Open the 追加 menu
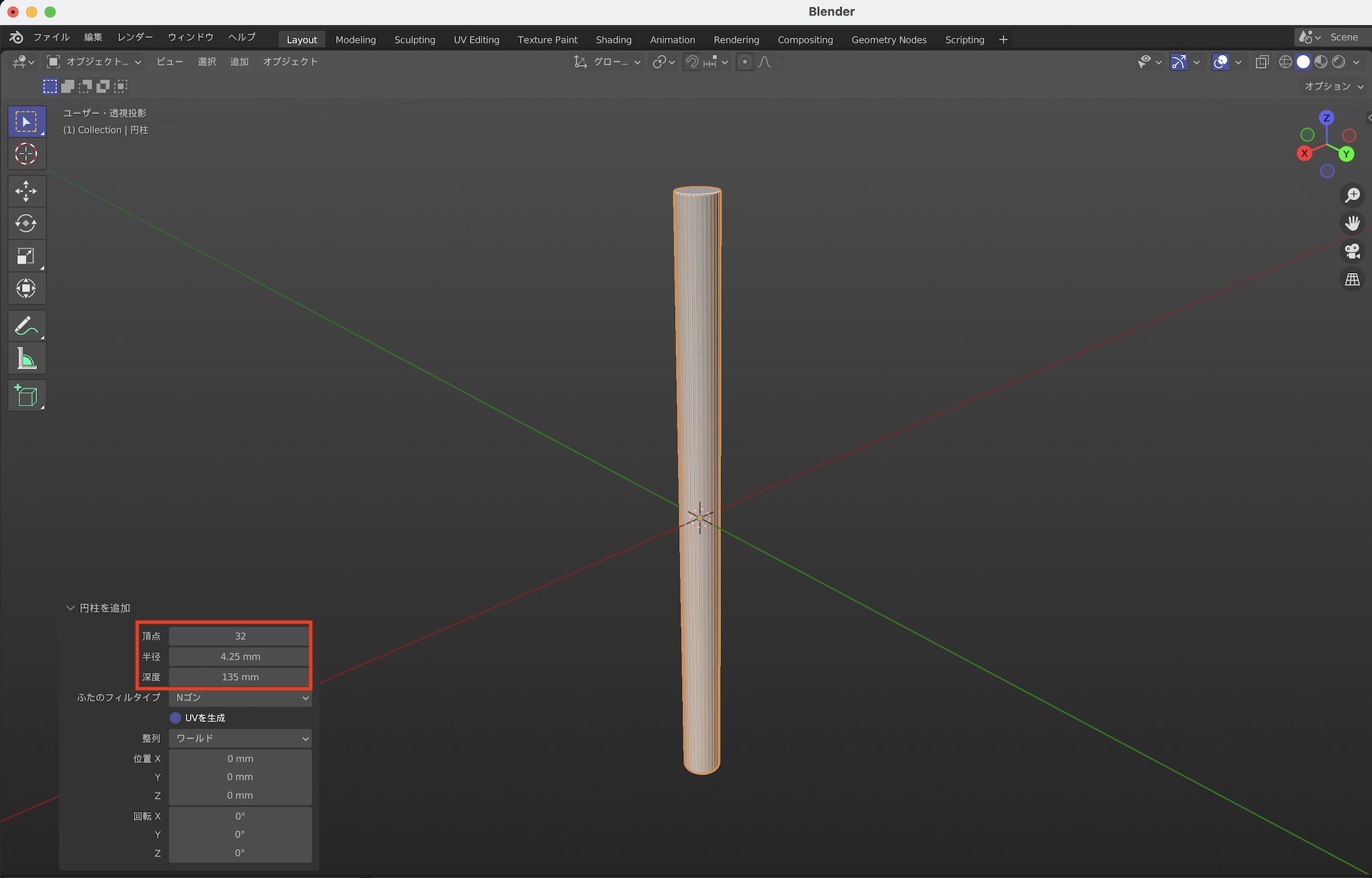The width and height of the screenshot is (1372, 878). [x=239, y=62]
